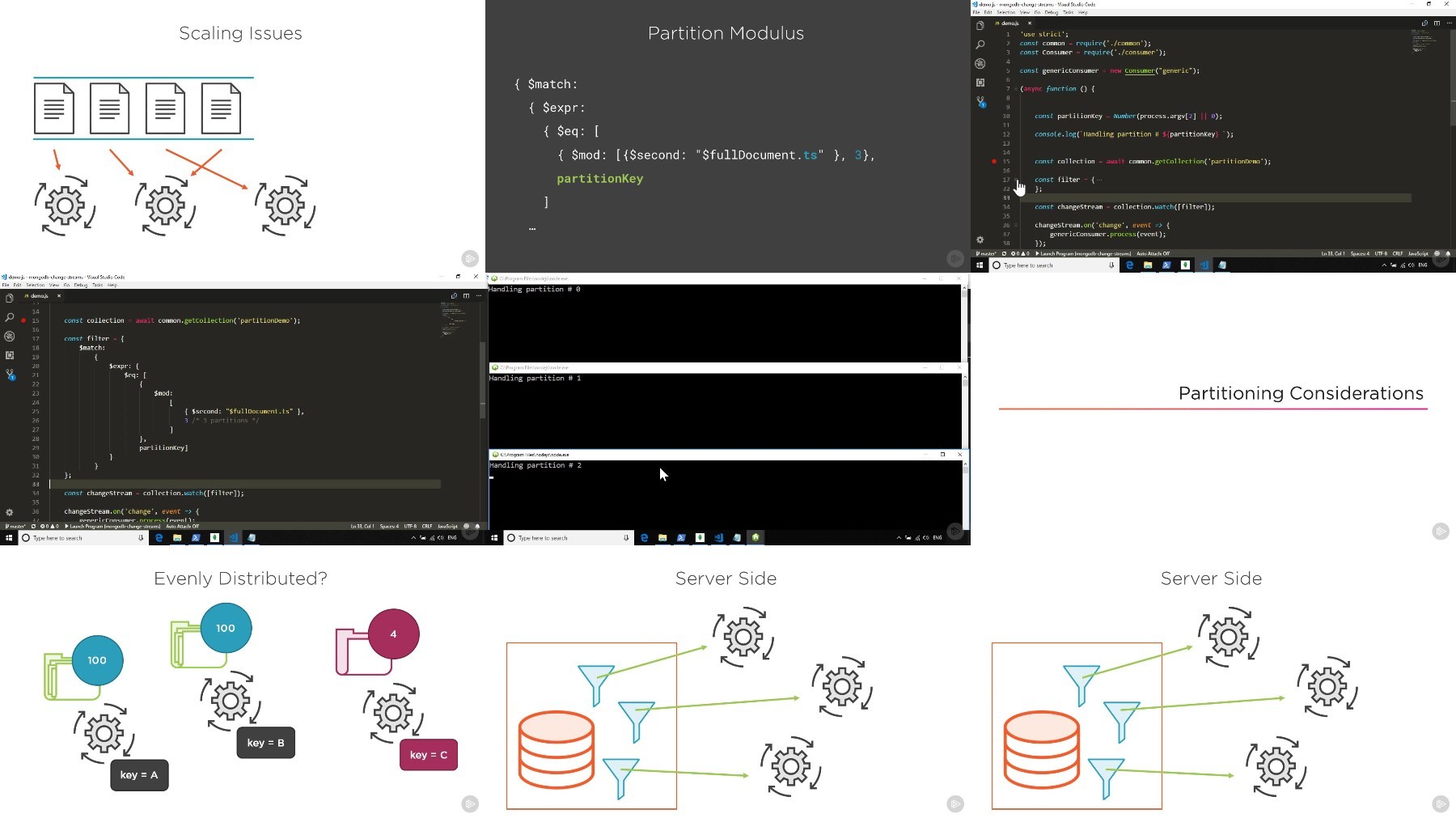Screen dimensions: 1456x818
Task: Open File menu in 'use strict' VS Code window
Action: [x=976, y=12]
